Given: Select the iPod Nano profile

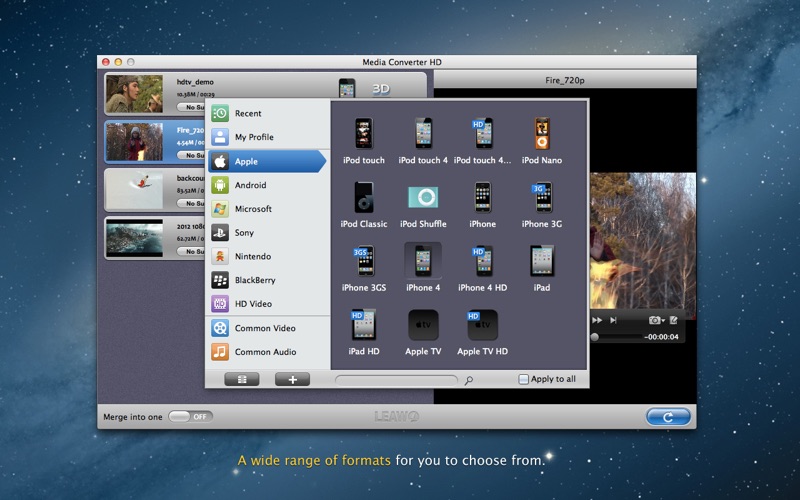Looking at the screenshot, I should pyautogui.click(x=542, y=140).
